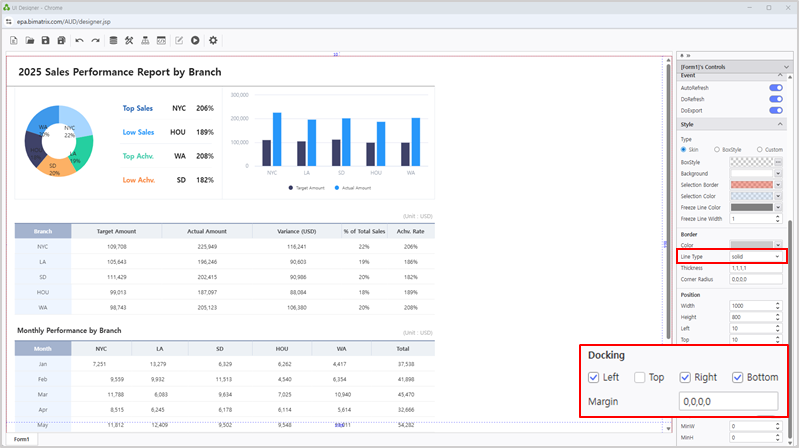Open the database stack icon
Image resolution: width=799 pixels, height=448 pixels.
113,40
